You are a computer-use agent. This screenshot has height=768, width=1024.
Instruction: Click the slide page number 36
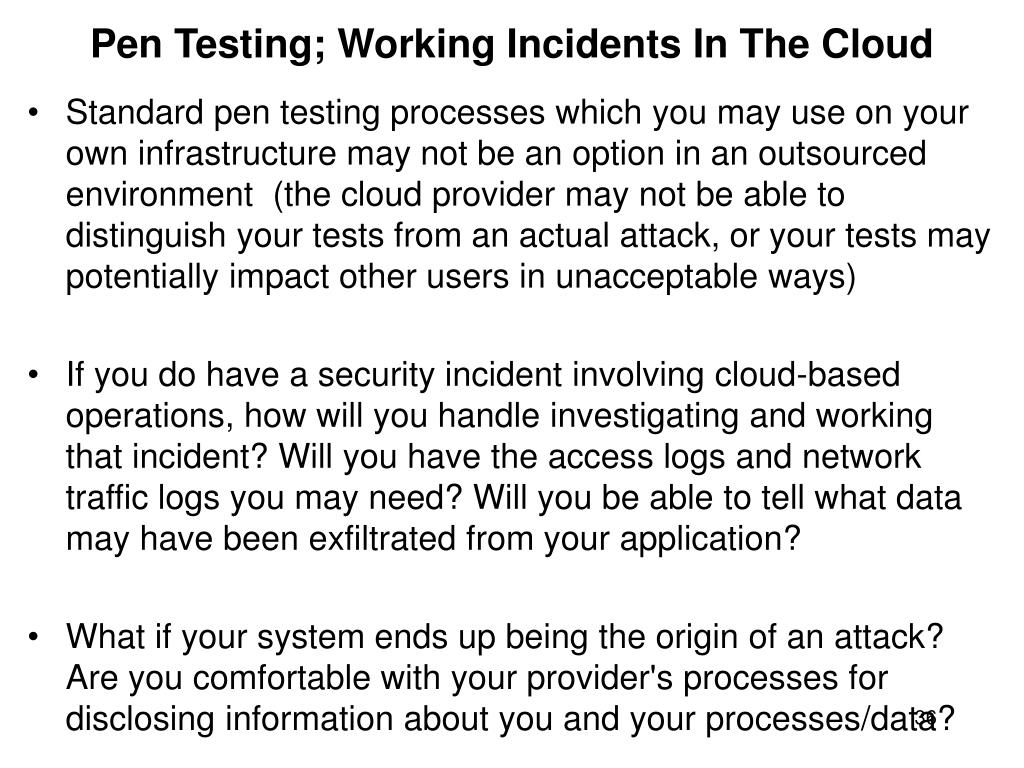tap(925, 718)
